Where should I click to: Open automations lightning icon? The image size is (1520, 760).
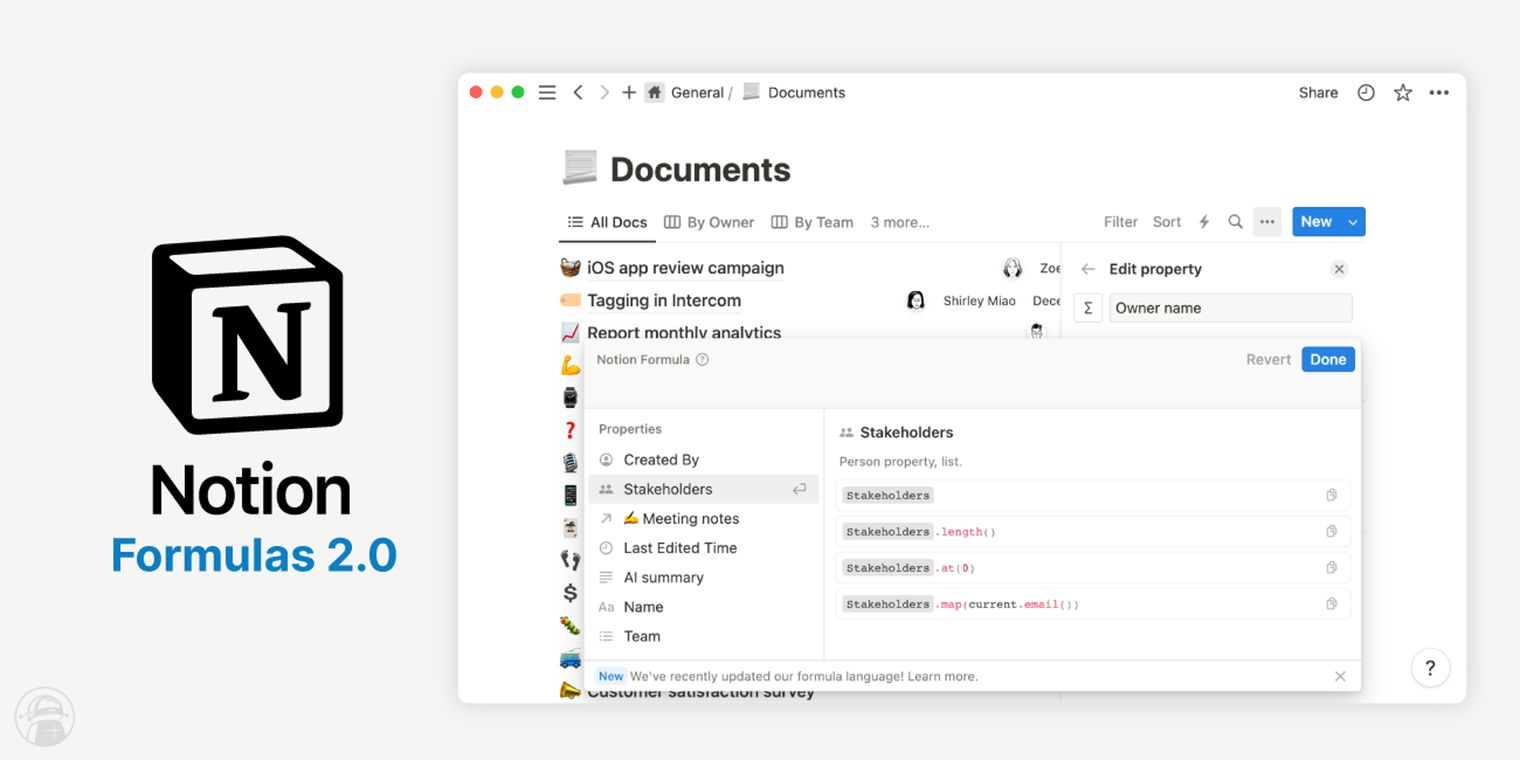point(1204,222)
